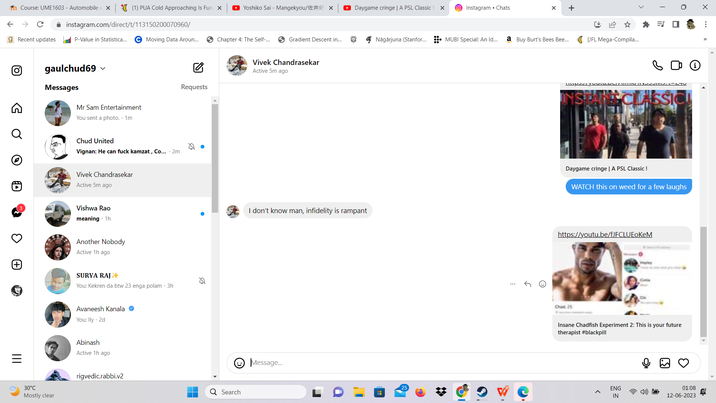Open Avaneesh Kanala conversation

[122, 314]
